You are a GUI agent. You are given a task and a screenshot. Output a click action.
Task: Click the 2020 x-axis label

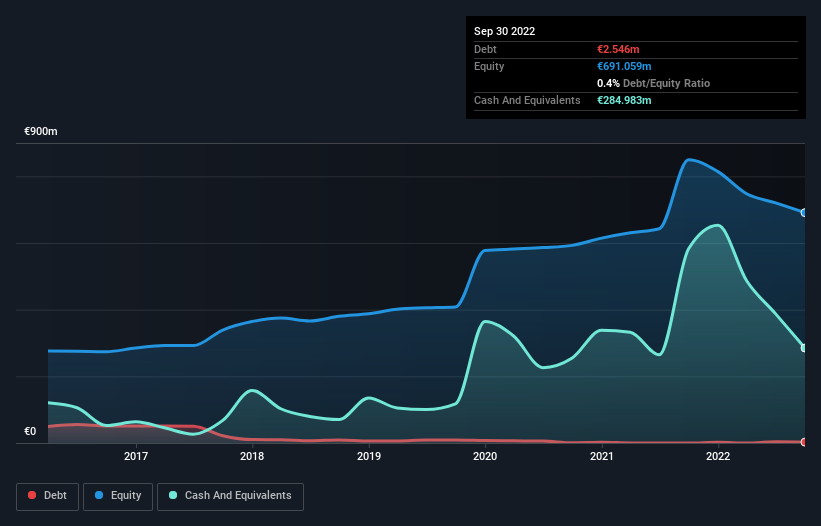[x=485, y=456]
